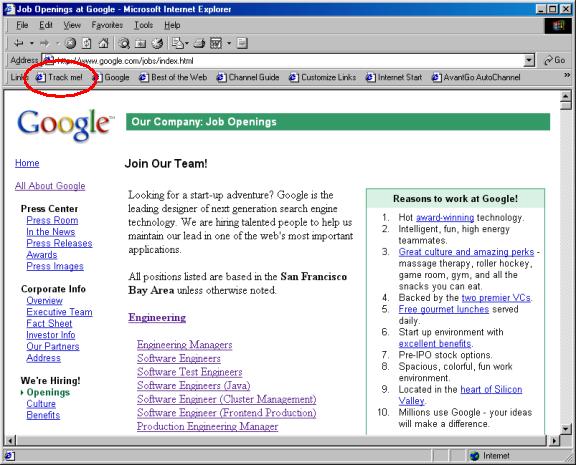This screenshot has width=576, height=465.
Task: Open the View menu
Action: (72, 25)
